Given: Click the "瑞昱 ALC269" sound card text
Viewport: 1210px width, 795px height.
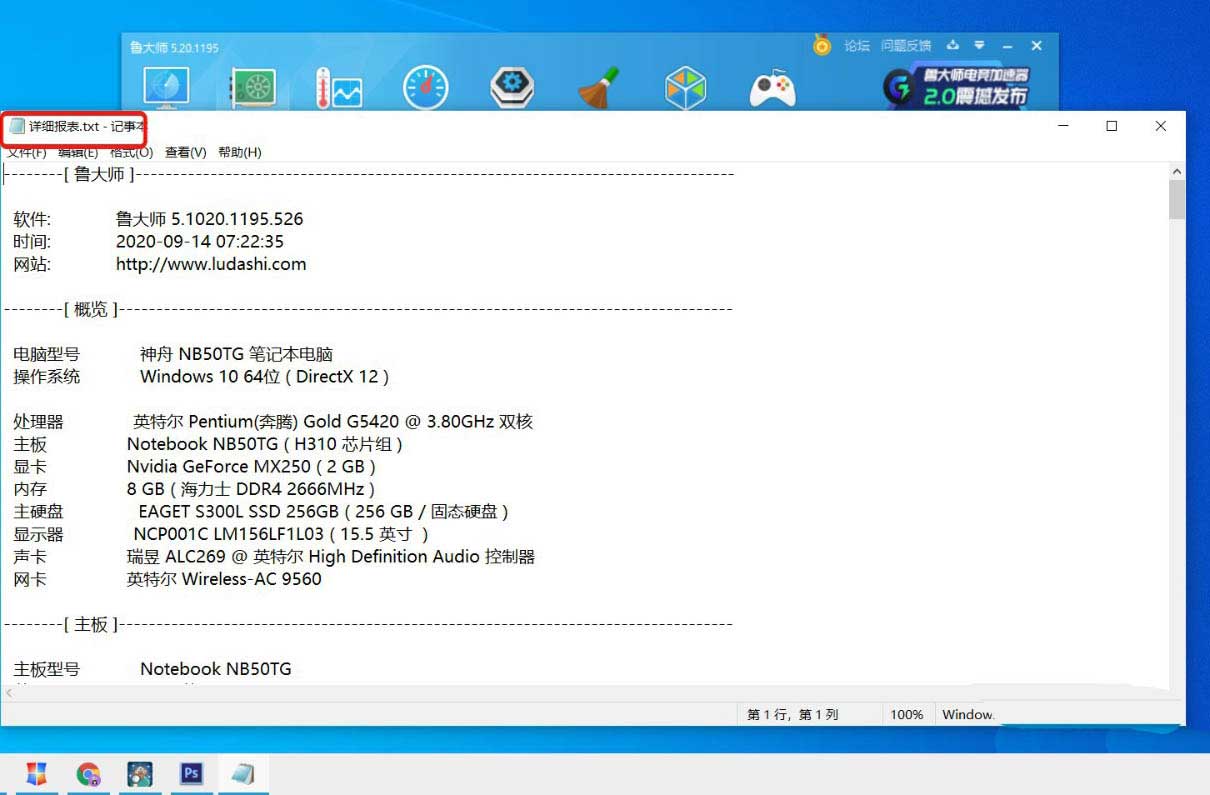Looking at the screenshot, I should point(176,557).
